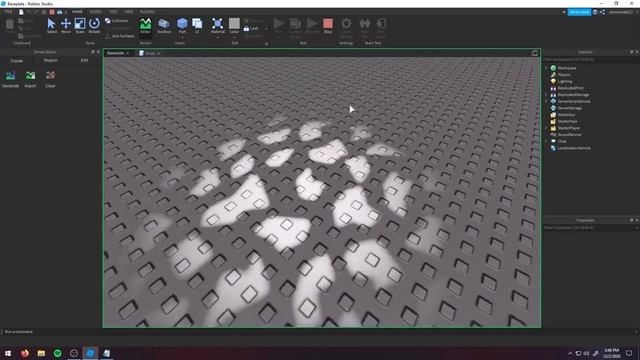Toggle the Join Surfaces option

(x=120, y=36)
